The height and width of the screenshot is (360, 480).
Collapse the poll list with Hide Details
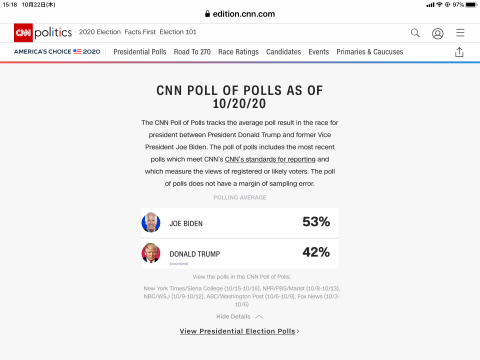pyautogui.click(x=233, y=317)
